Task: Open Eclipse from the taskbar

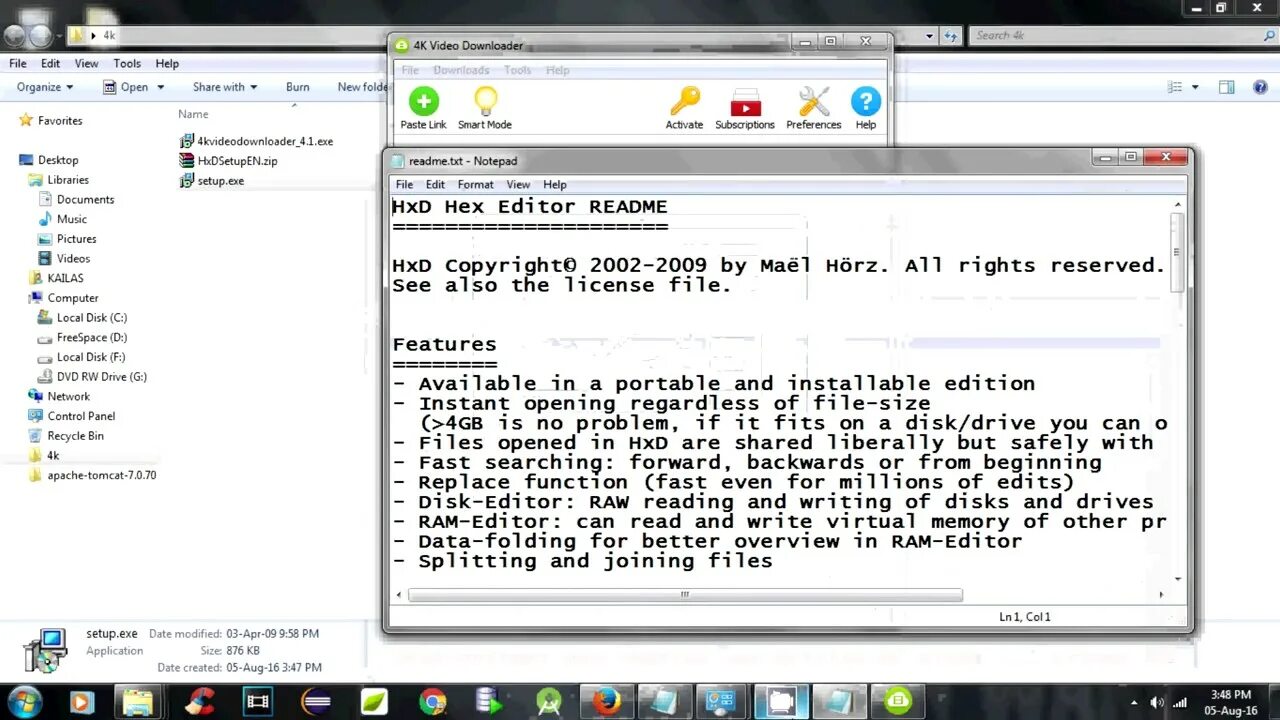Action: pyautogui.click(x=316, y=702)
